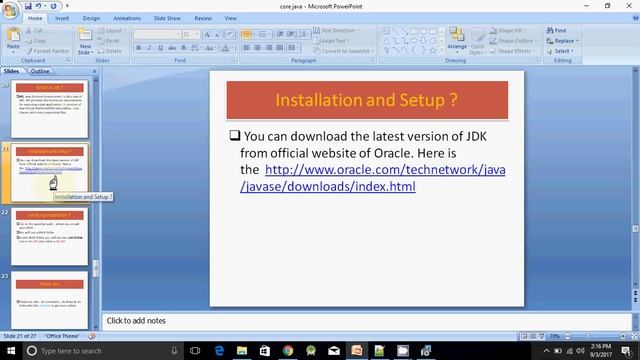Expand the Shape Outline menu
Viewport: 640px width, 360px height.
(x=513, y=41)
